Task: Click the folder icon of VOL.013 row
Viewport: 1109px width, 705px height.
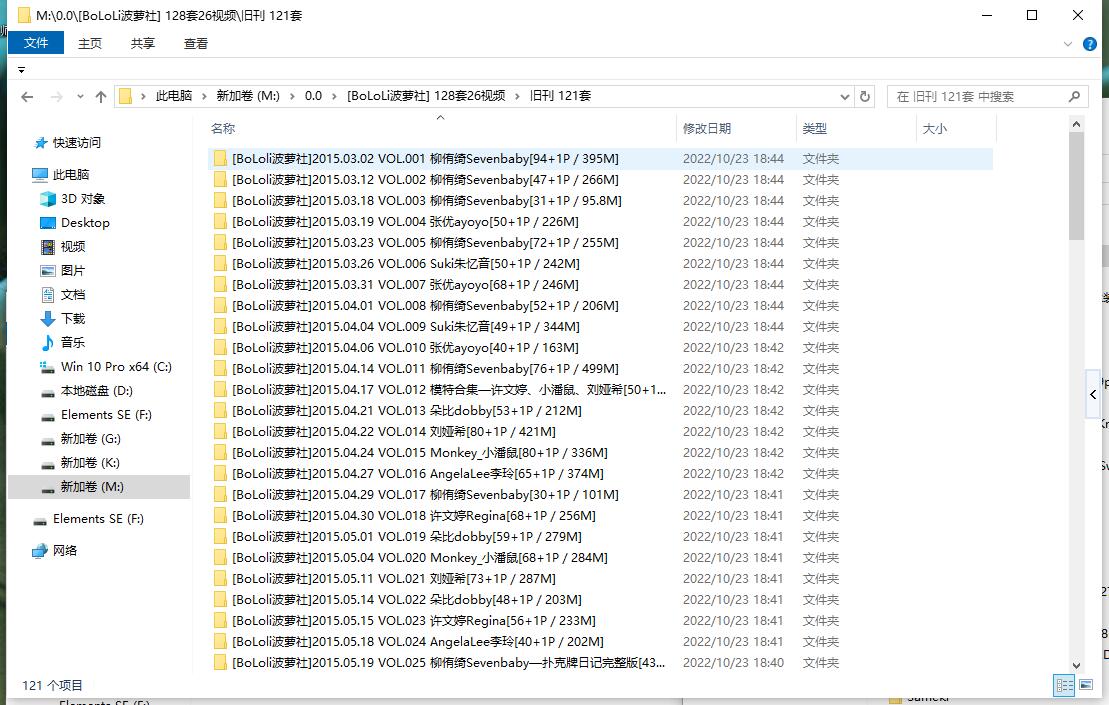Action: point(220,411)
